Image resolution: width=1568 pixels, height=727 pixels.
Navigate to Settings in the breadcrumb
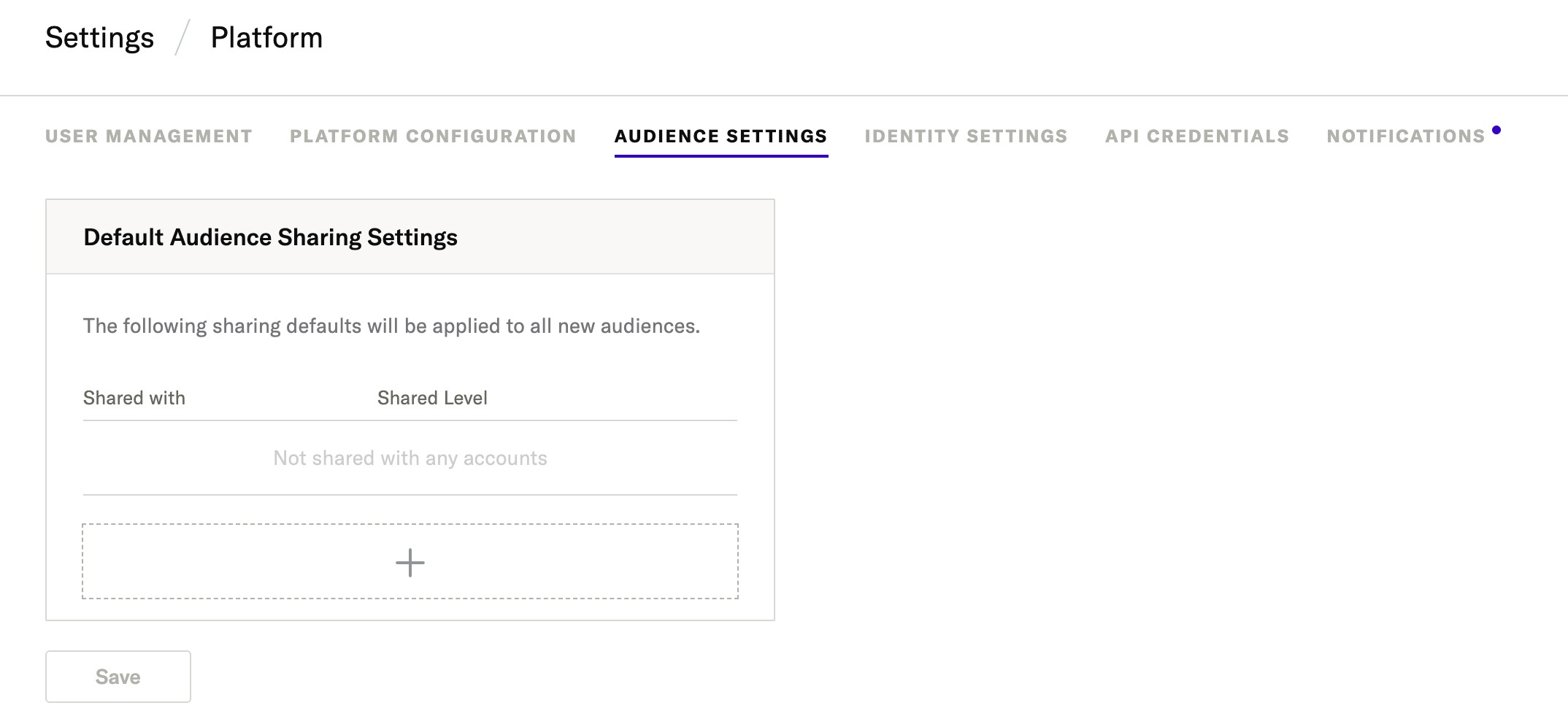pyautogui.click(x=100, y=38)
